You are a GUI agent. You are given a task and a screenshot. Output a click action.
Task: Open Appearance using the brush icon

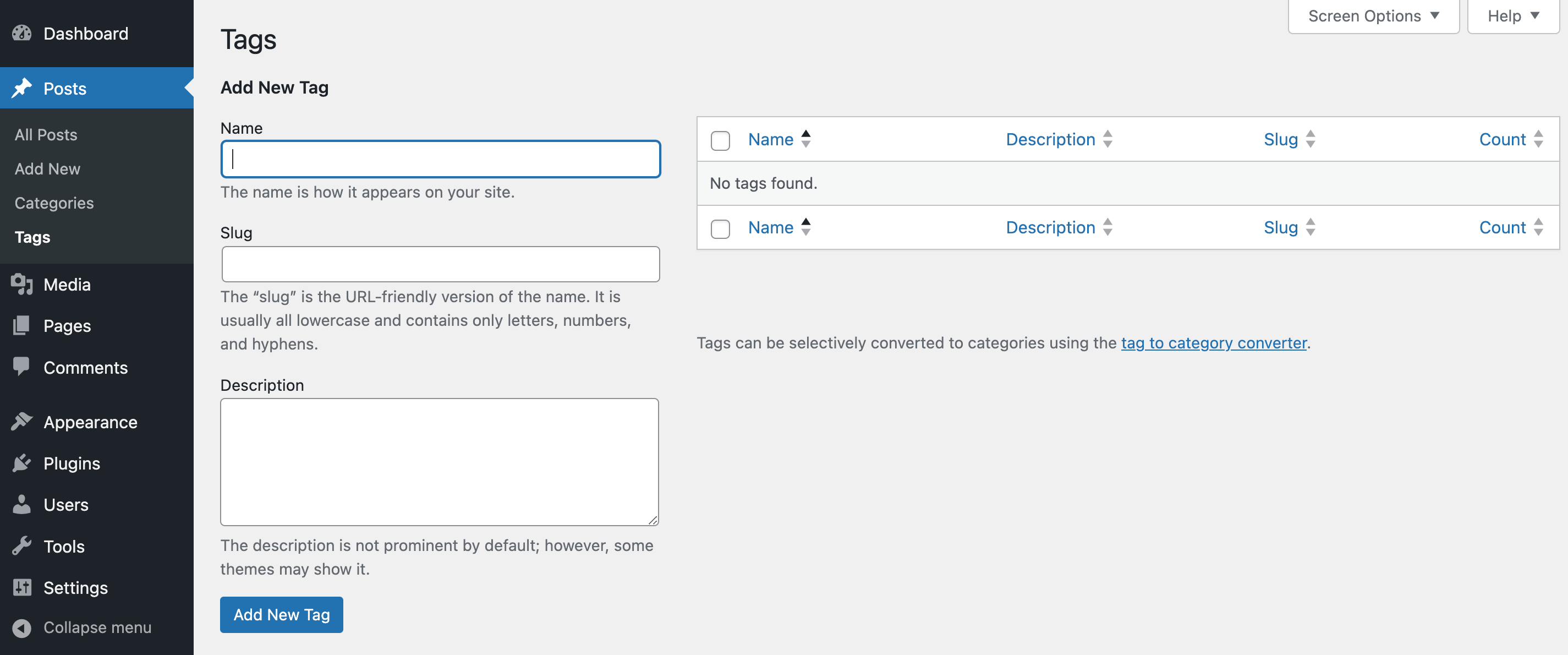[x=22, y=421]
